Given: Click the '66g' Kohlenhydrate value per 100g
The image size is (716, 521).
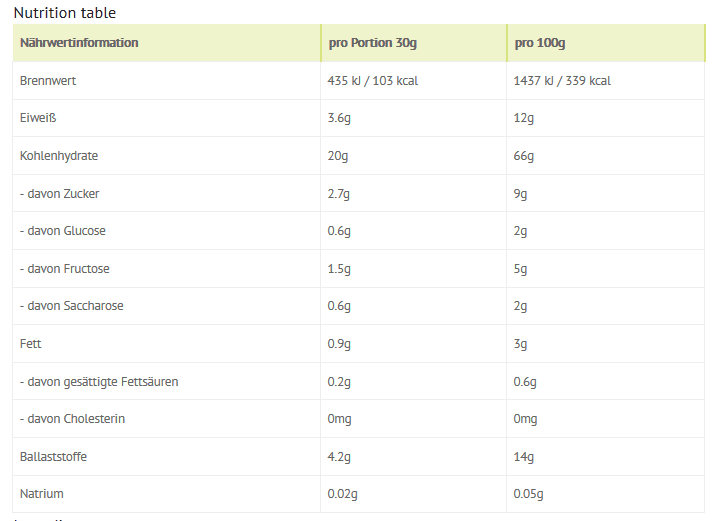Looking at the screenshot, I should coord(524,156).
